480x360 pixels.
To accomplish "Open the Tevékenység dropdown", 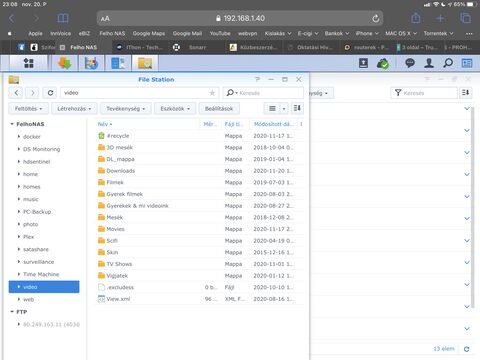I will [x=126, y=109].
